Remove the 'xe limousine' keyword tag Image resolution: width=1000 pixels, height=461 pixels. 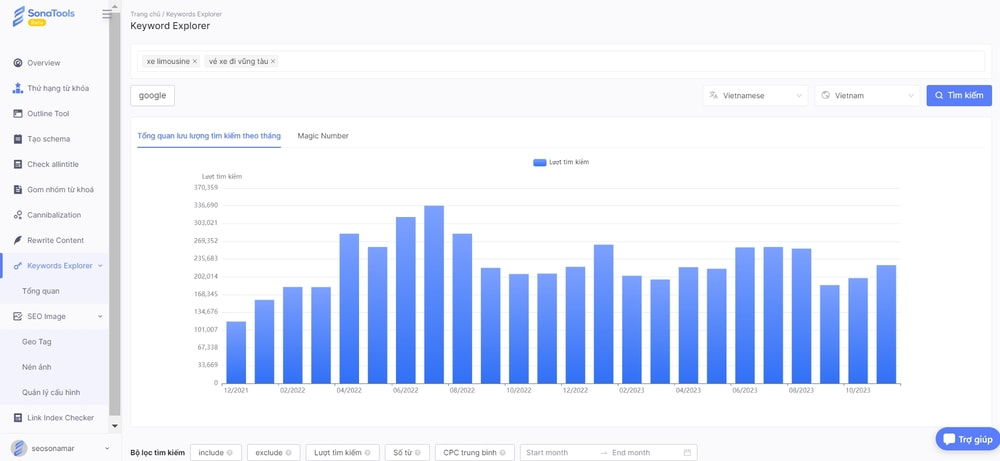pos(195,62)
